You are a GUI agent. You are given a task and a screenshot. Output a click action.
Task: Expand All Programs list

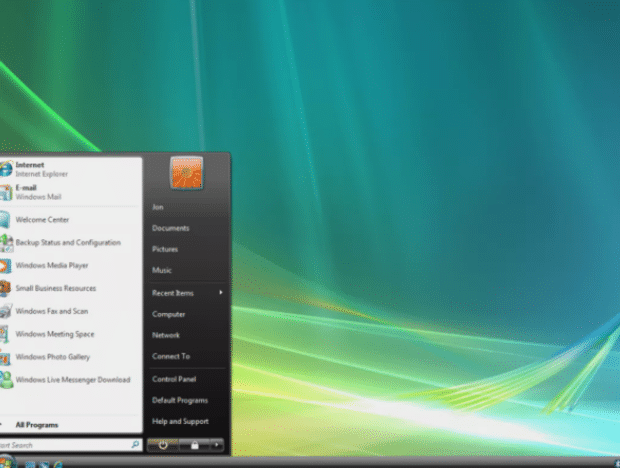click(x=36, y=425)
